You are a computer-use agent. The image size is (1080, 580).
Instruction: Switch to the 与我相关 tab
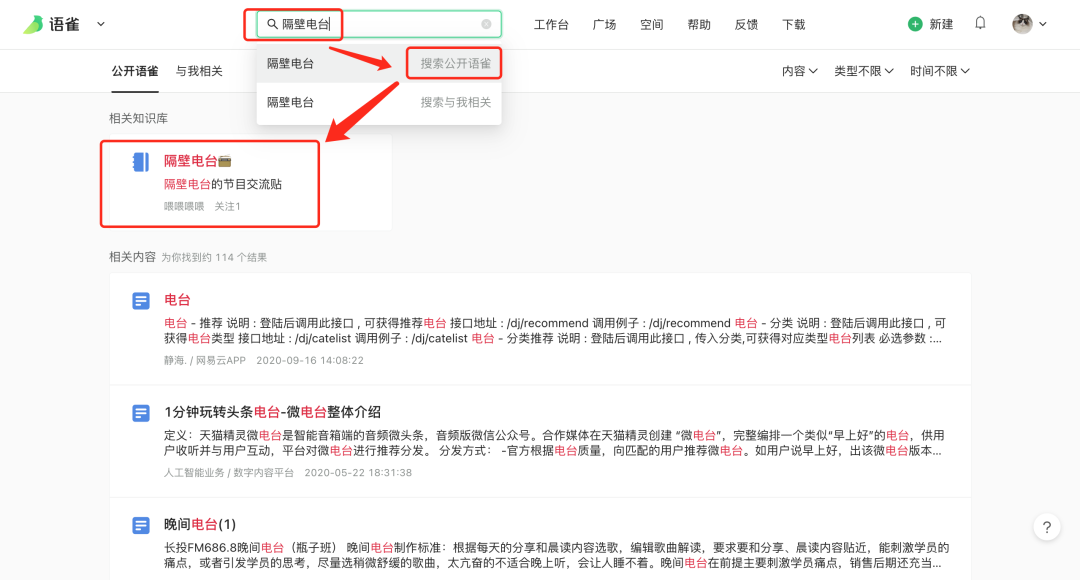click(199, 71)
